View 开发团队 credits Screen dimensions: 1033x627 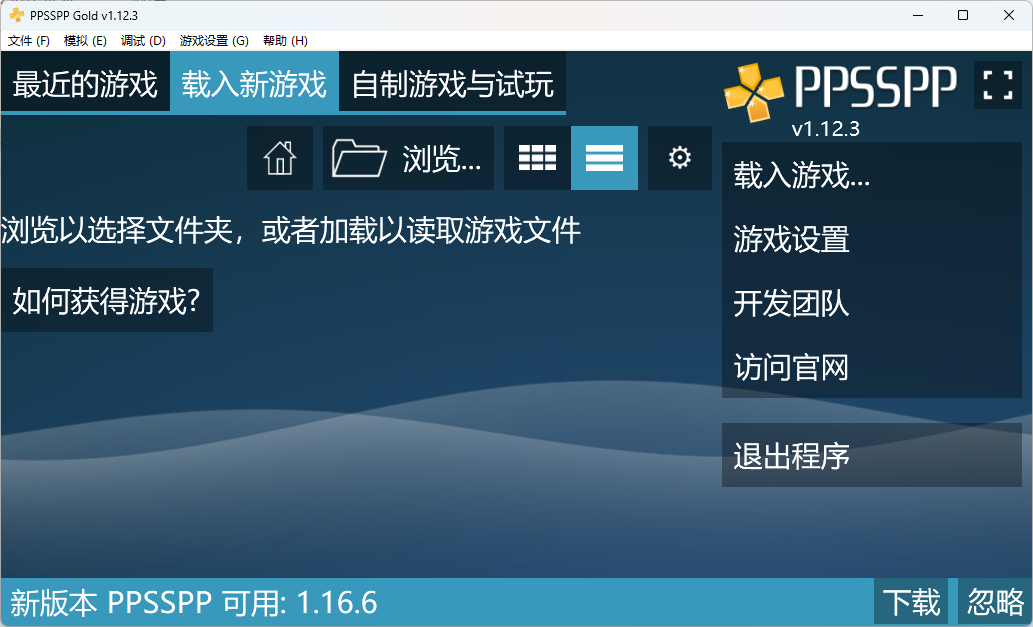click(872, 303)
